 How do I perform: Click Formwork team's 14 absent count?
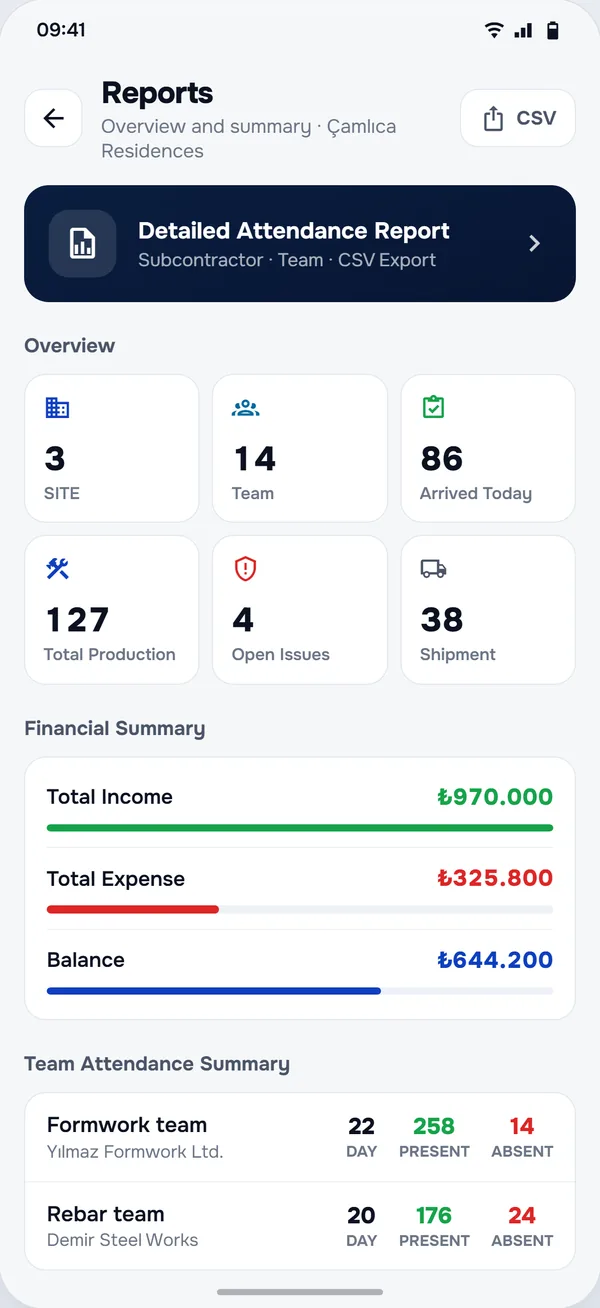(522, 1126)
